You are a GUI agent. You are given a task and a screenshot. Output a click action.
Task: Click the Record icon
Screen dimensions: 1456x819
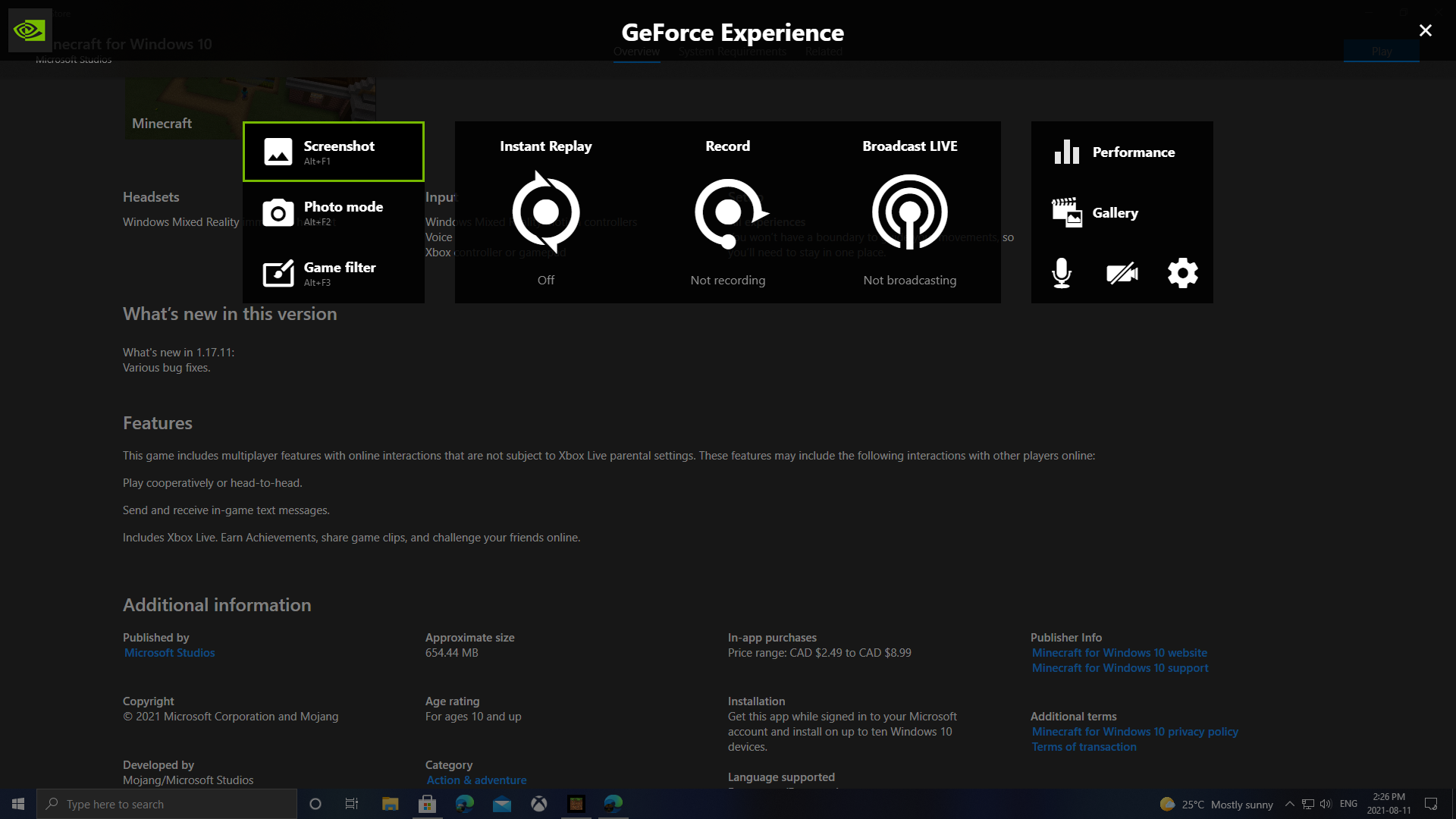click(728, 212)
